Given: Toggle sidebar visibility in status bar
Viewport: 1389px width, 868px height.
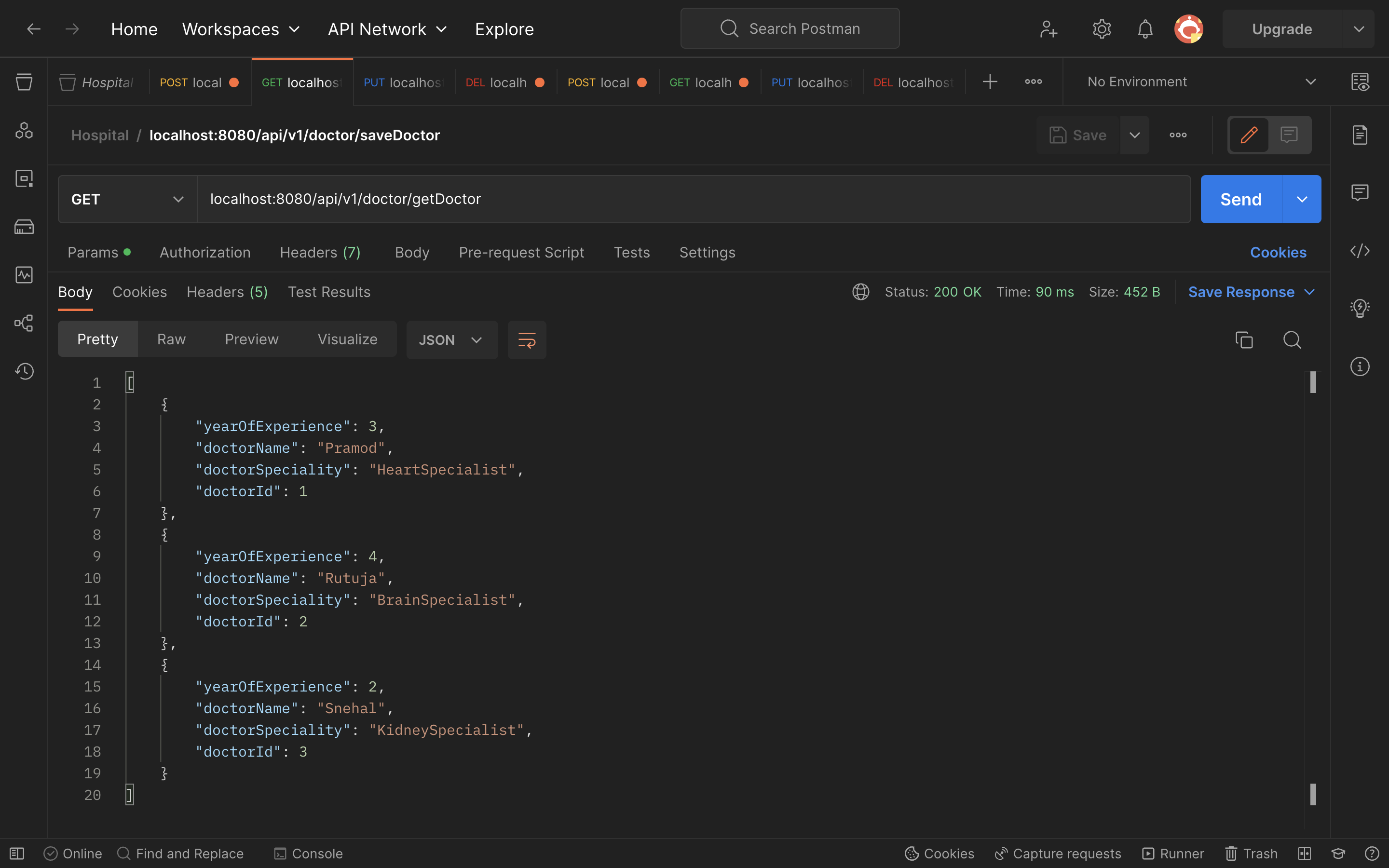Looking at the screenshot, I should (x=17, y=854).
